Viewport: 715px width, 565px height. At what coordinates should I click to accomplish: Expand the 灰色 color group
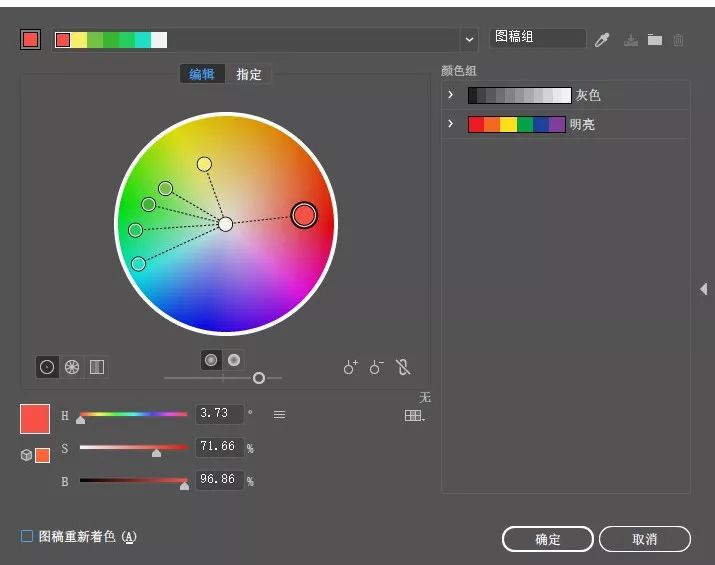[x=451, y=95]
